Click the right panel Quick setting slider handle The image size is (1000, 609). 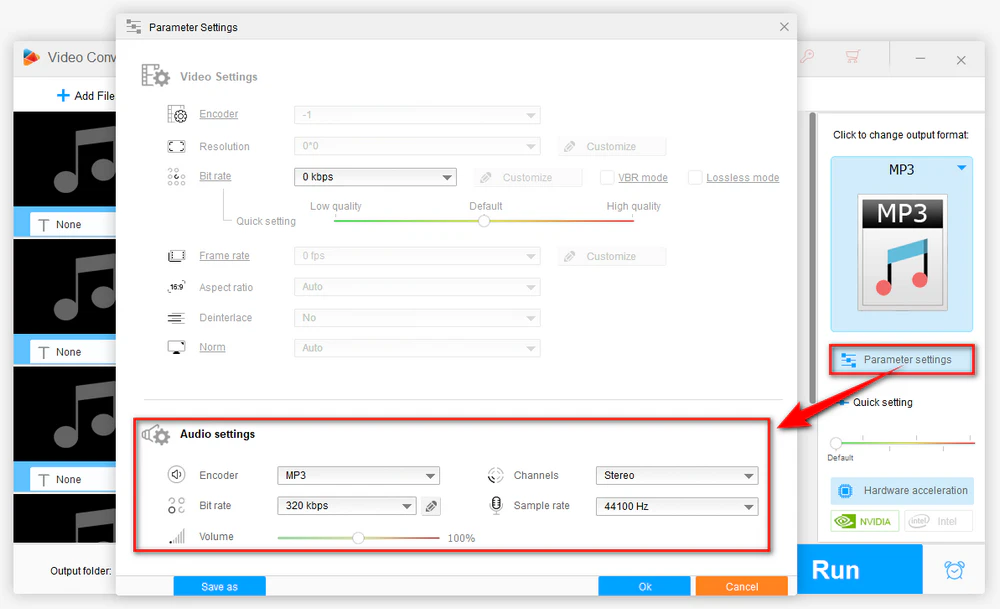tap(836, 443)
